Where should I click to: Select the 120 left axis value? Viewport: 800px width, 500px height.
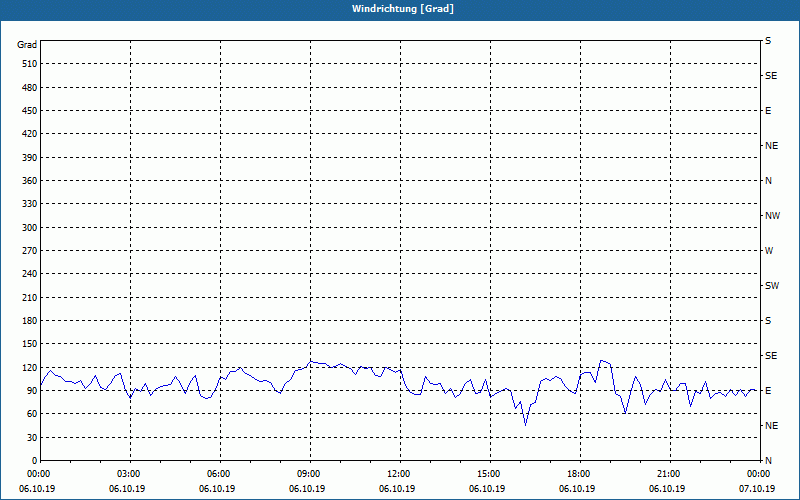pyautogui.click(x=30, y=367)
